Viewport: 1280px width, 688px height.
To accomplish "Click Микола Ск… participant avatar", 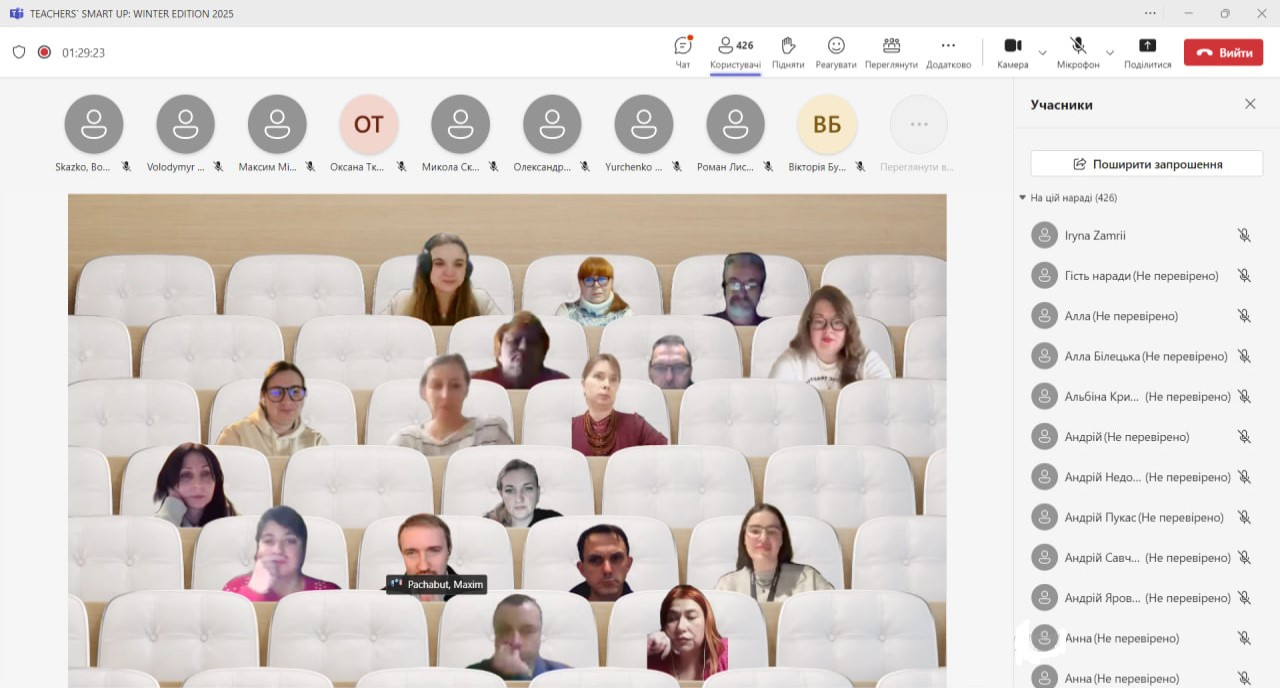I will 460,124.
